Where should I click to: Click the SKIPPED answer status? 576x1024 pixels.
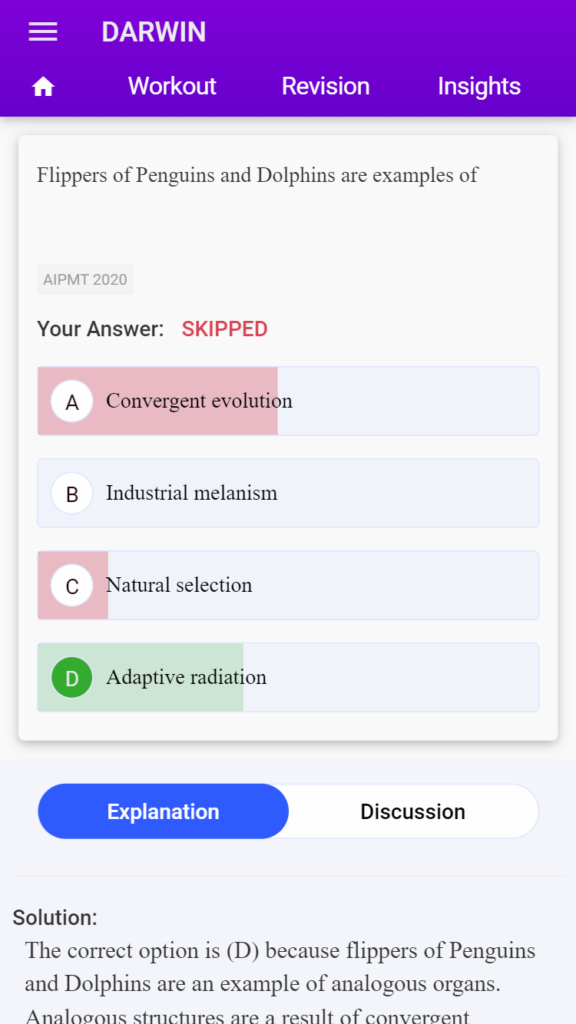[x=225, y=329]
